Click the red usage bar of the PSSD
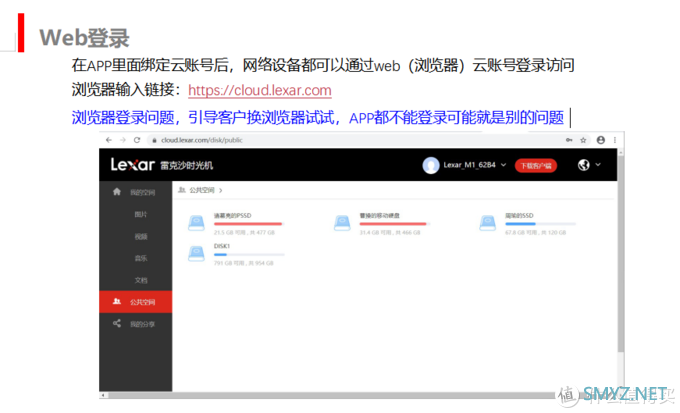This screenshot has height=413, width=680. click(249, 224)
